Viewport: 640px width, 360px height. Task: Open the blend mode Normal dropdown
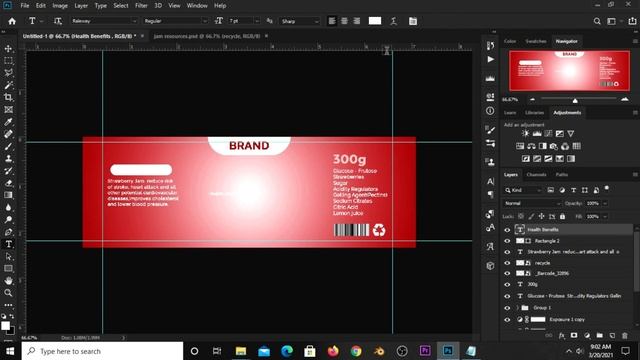(532, 203)
